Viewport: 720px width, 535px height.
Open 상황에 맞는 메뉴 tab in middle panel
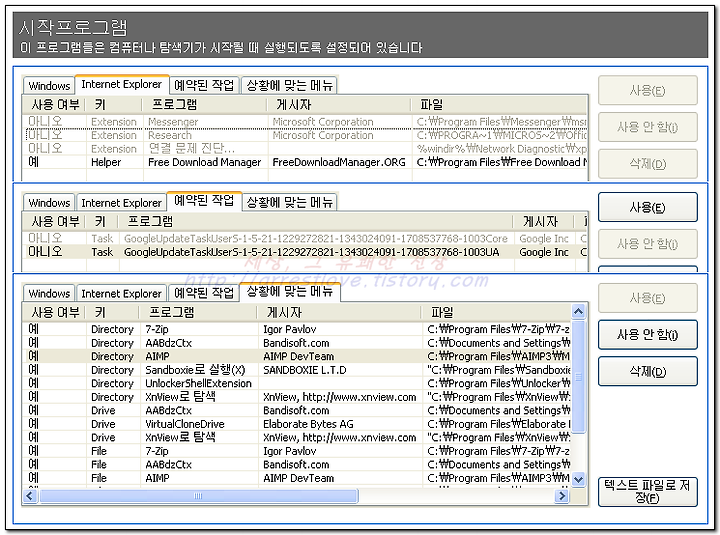point(289,203)
